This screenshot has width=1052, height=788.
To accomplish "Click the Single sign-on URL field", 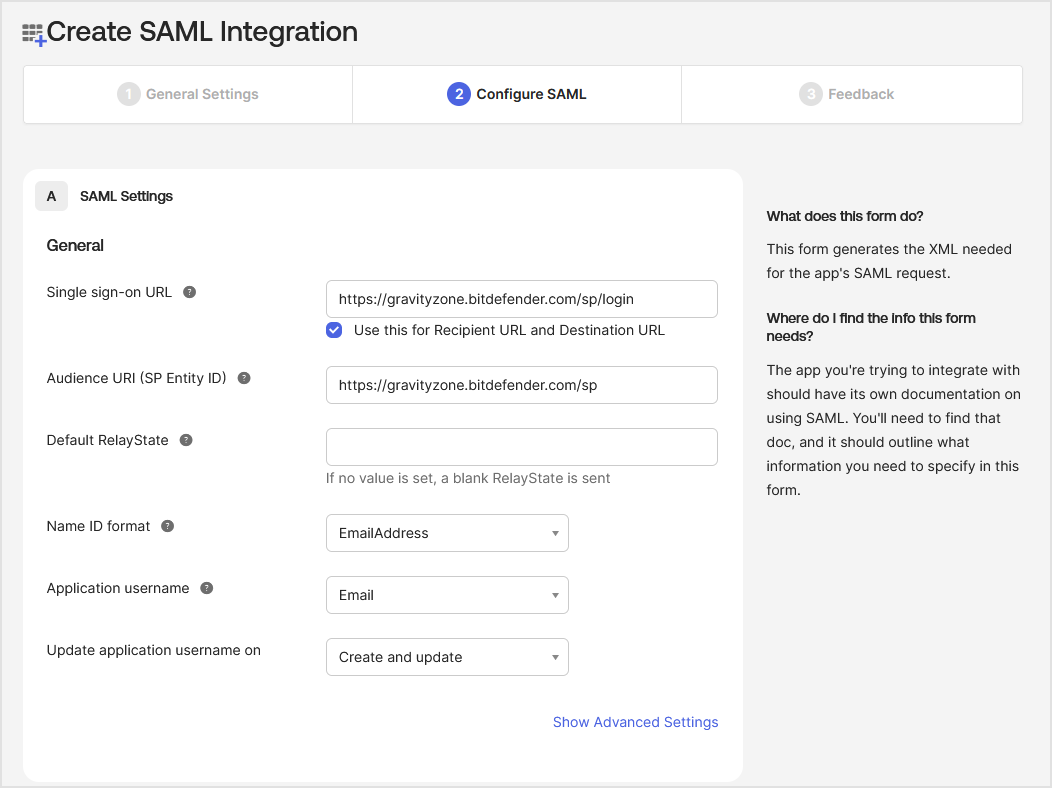I will (522, 299).
